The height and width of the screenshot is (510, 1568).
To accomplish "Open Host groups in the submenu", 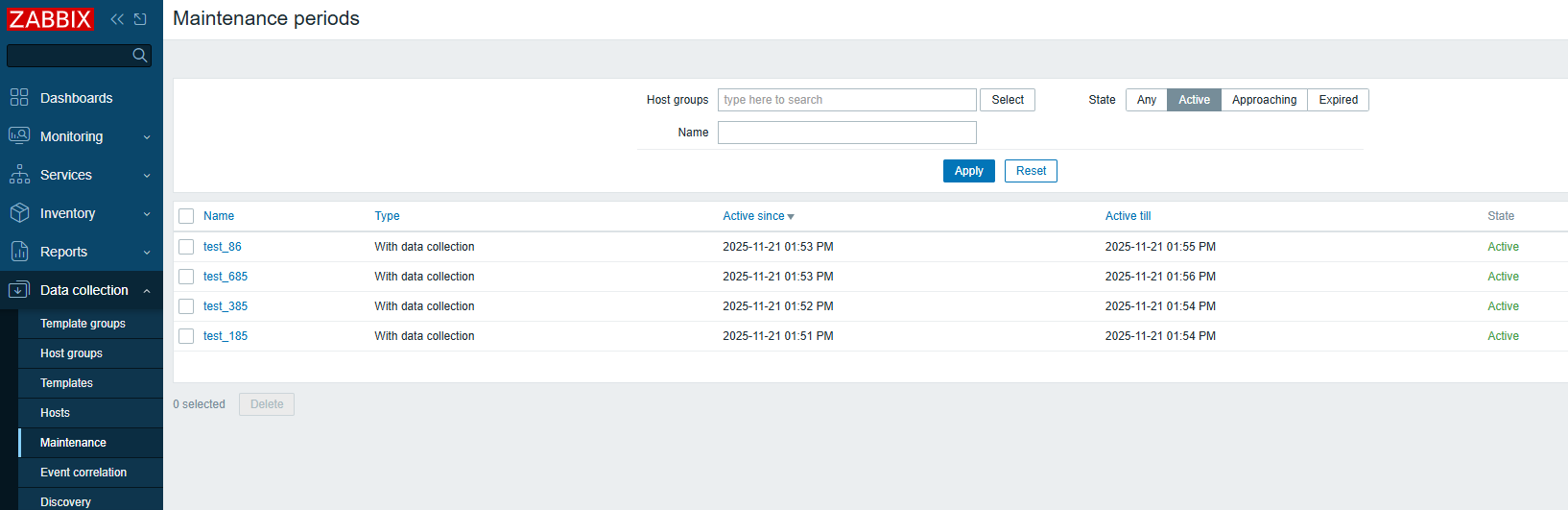I will click(71, 353).
